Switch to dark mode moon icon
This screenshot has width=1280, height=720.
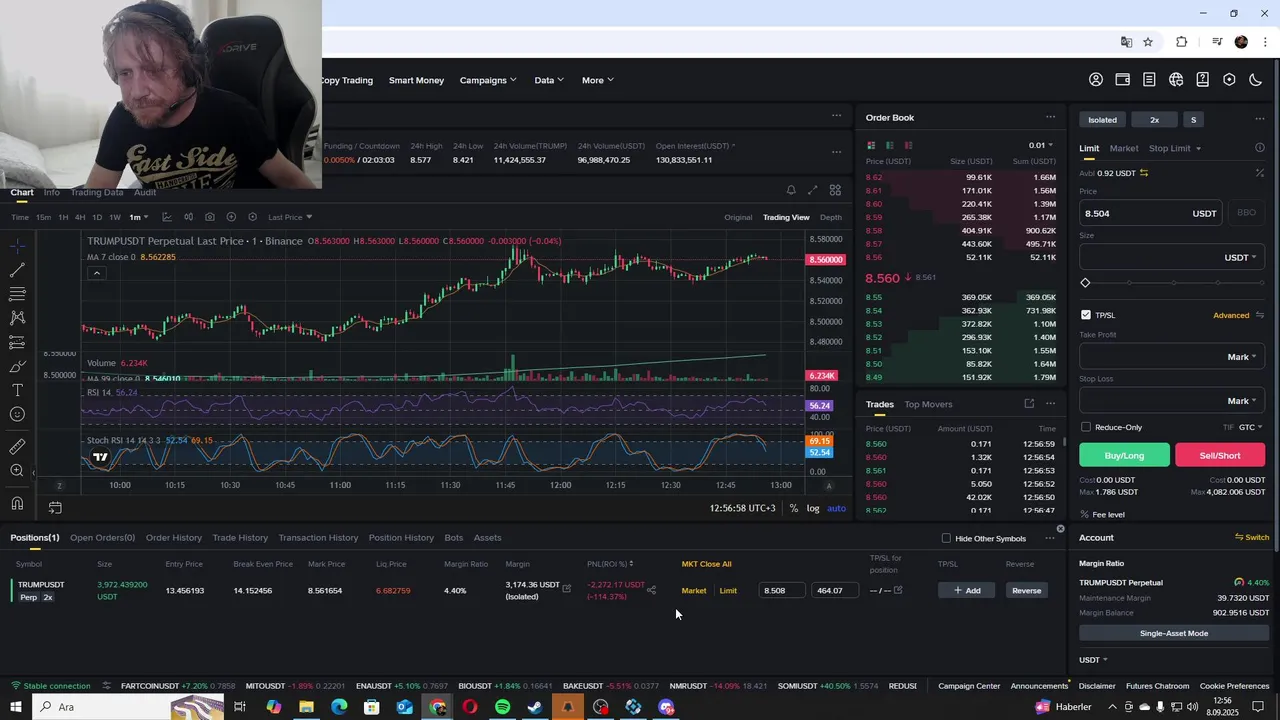coord(1256,80)
